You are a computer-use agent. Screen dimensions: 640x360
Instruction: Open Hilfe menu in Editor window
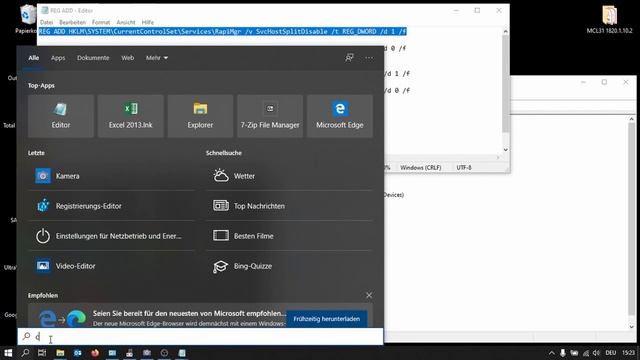coord(148,22)
